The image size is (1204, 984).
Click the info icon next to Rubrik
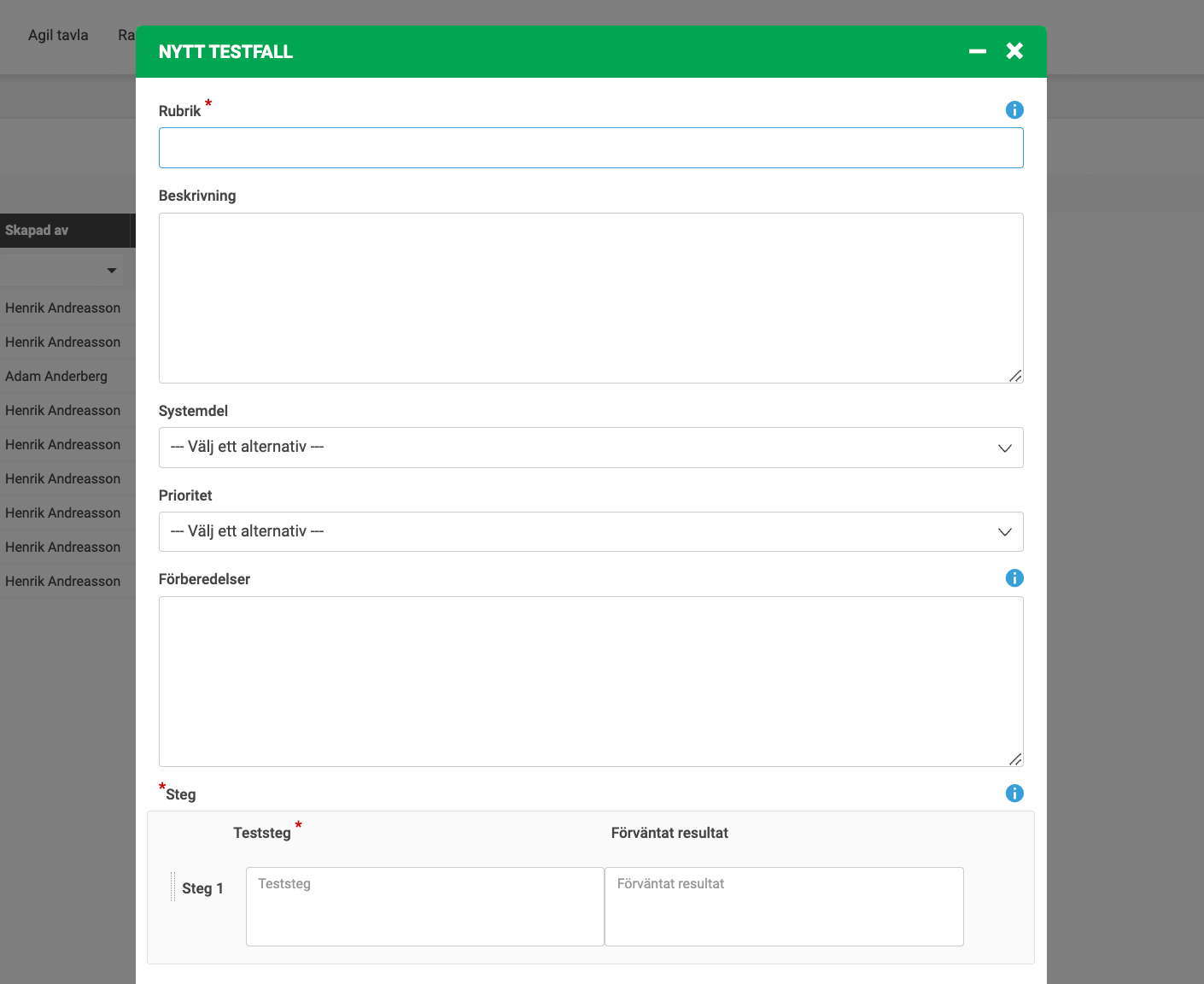coord(1014,110)
